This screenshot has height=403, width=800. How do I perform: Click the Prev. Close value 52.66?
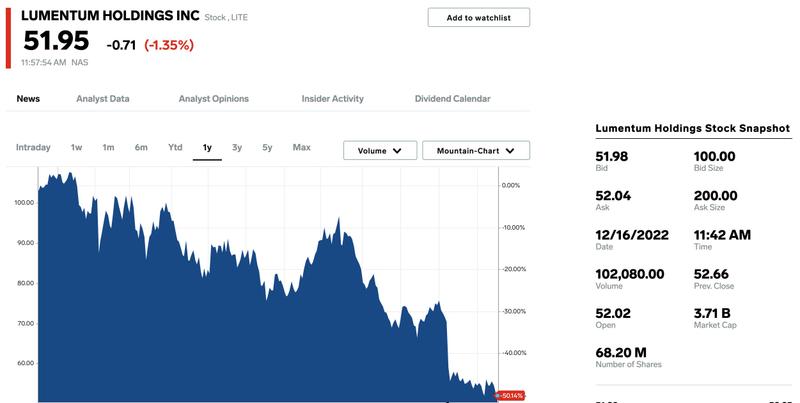pos(711,274)
